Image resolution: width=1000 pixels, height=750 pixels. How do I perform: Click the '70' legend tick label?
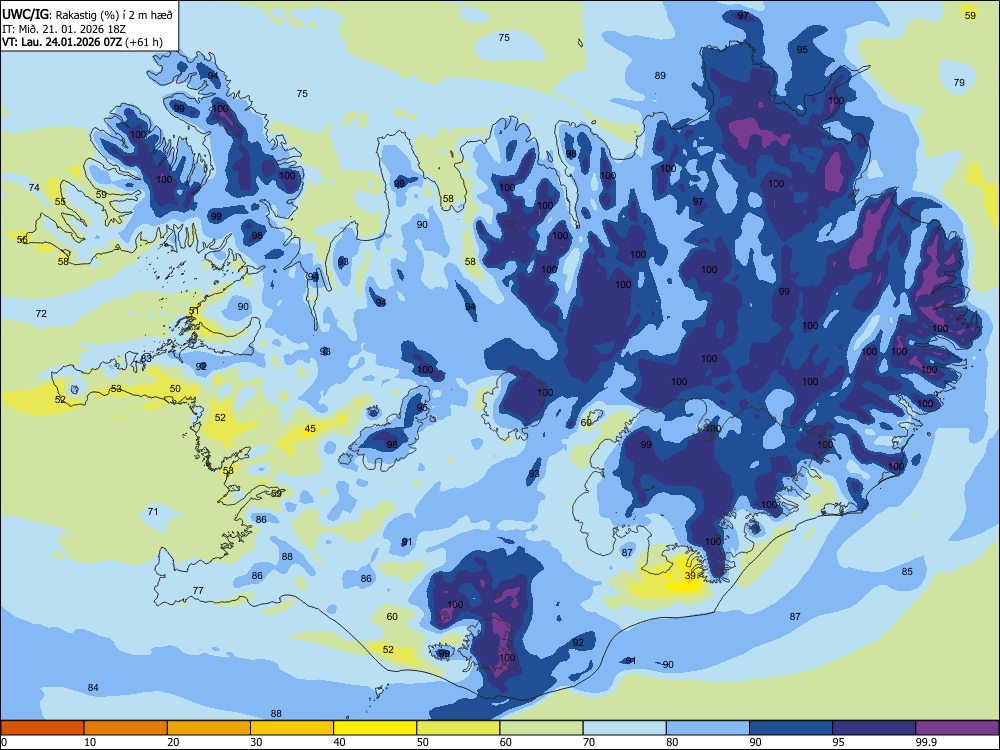(x=589, y=742)
